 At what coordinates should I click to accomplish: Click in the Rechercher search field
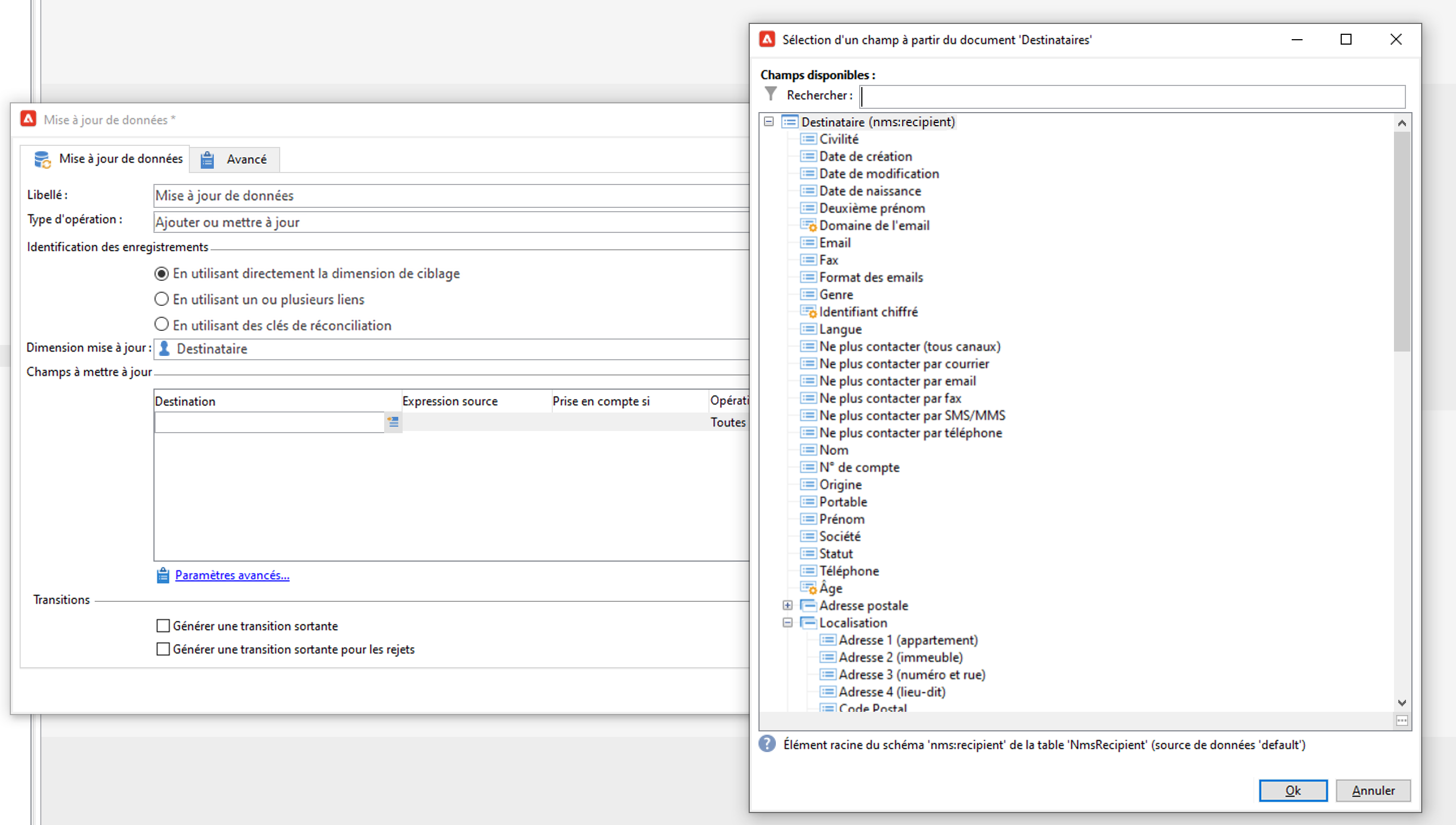point(1132,96)
